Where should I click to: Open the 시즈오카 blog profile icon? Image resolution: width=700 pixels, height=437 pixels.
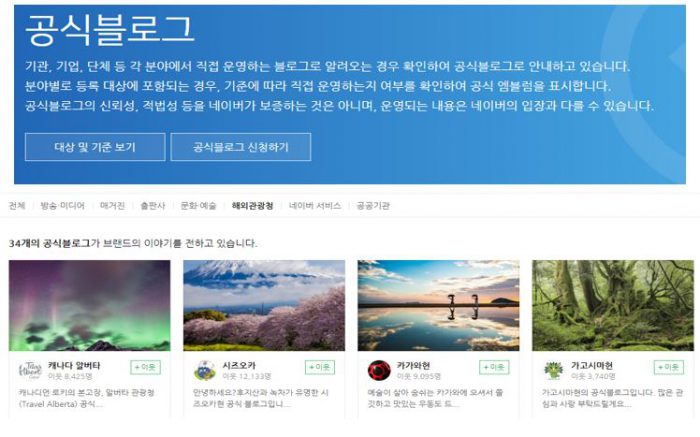205,370
